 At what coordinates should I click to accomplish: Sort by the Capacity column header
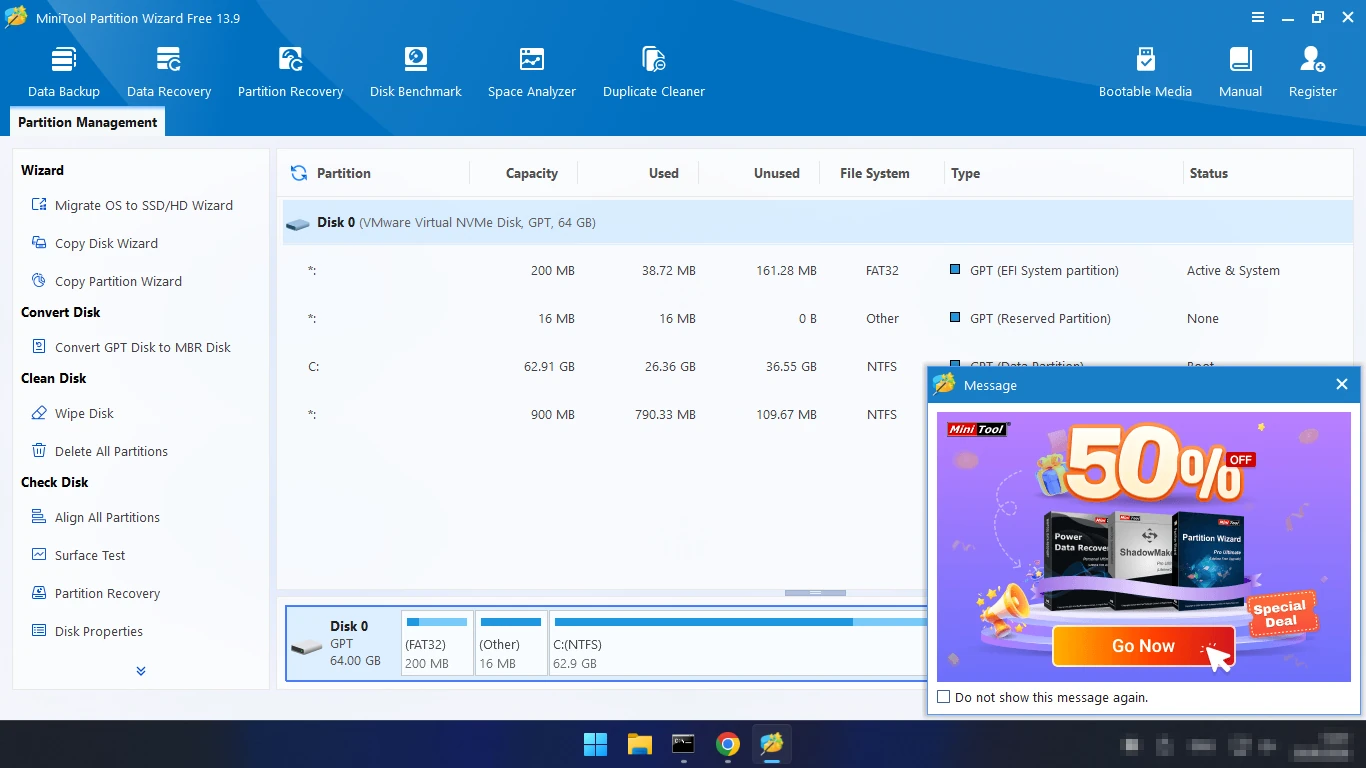coord(531,173)
